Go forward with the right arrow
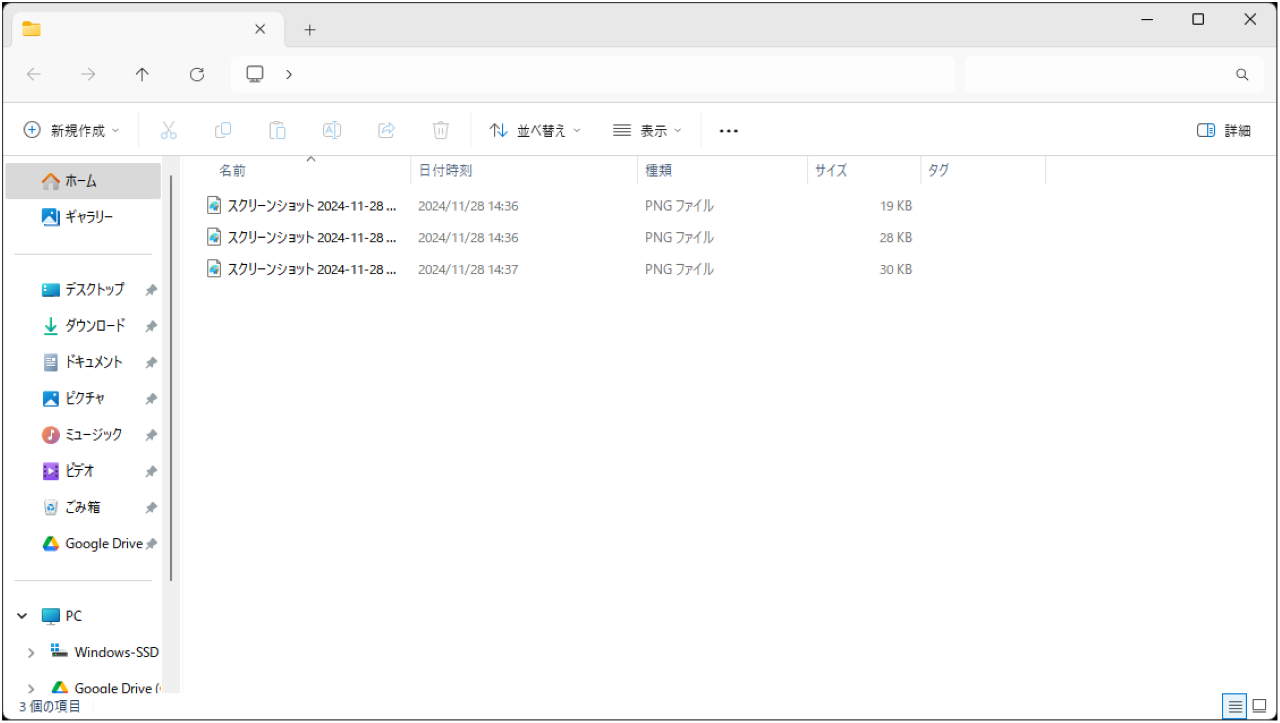Viewport: 1280px width, 723px height. coord(89,74)
